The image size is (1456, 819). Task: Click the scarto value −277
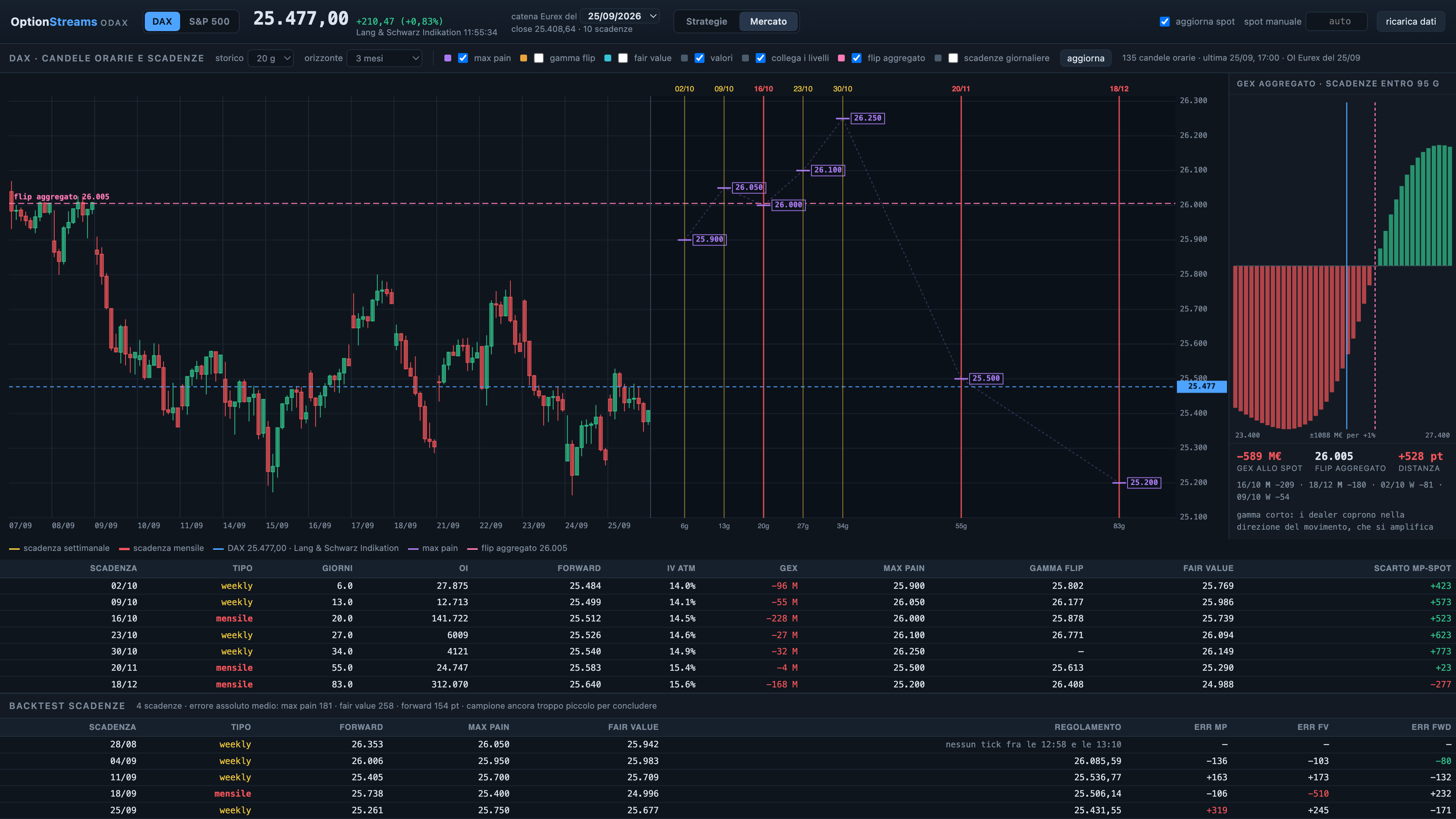coord(1440,684)
